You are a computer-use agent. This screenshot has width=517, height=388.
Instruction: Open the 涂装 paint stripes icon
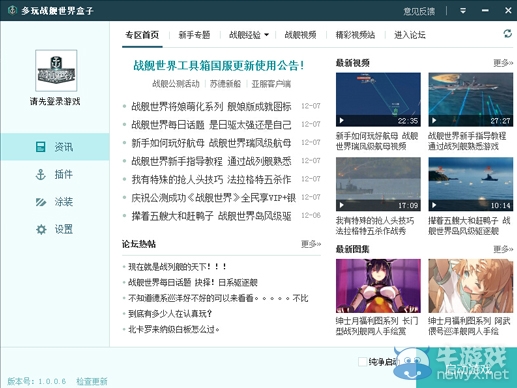tap(40, 202)
